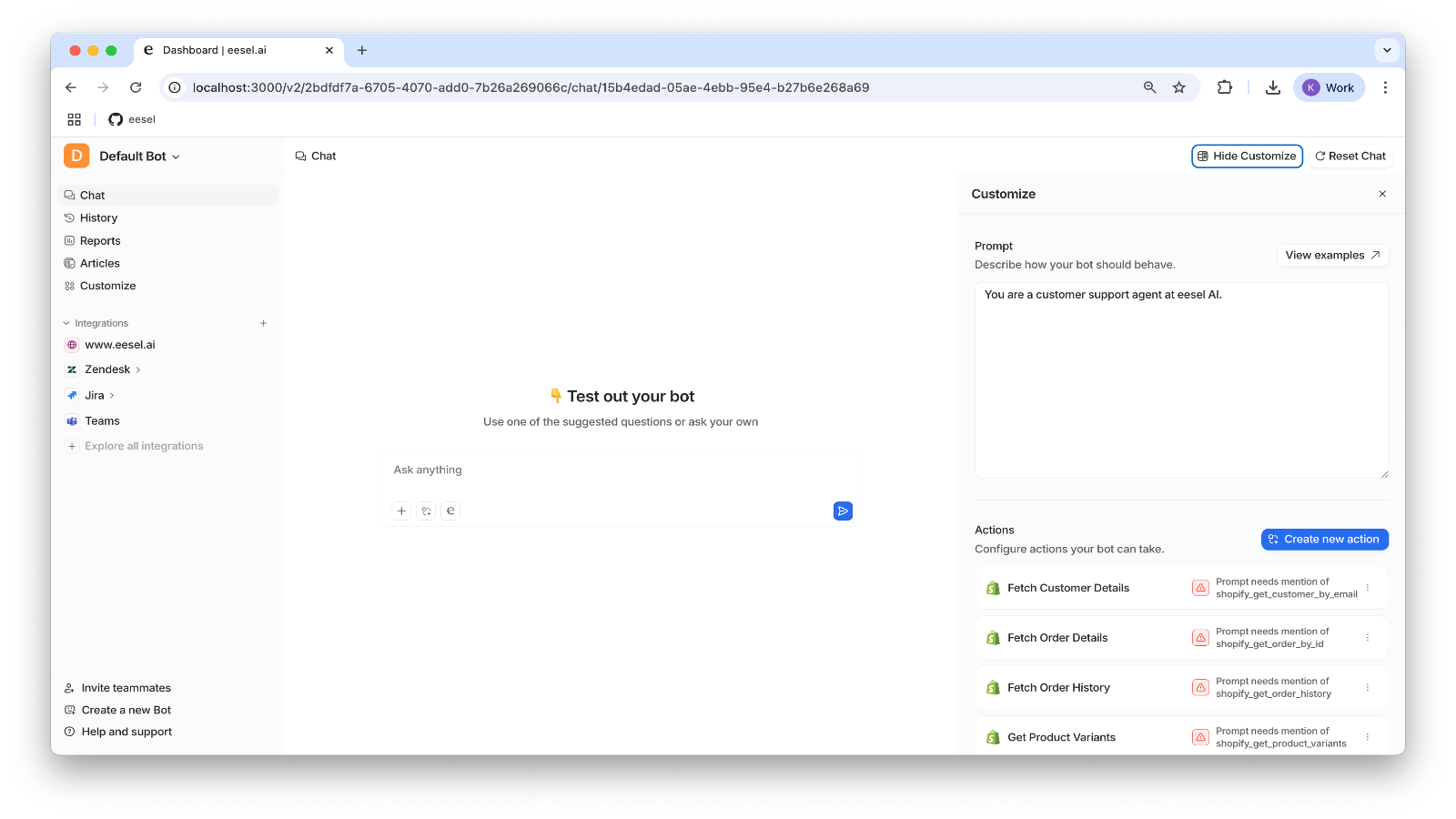Add integration with the plus icon

[x=264, y=323]
